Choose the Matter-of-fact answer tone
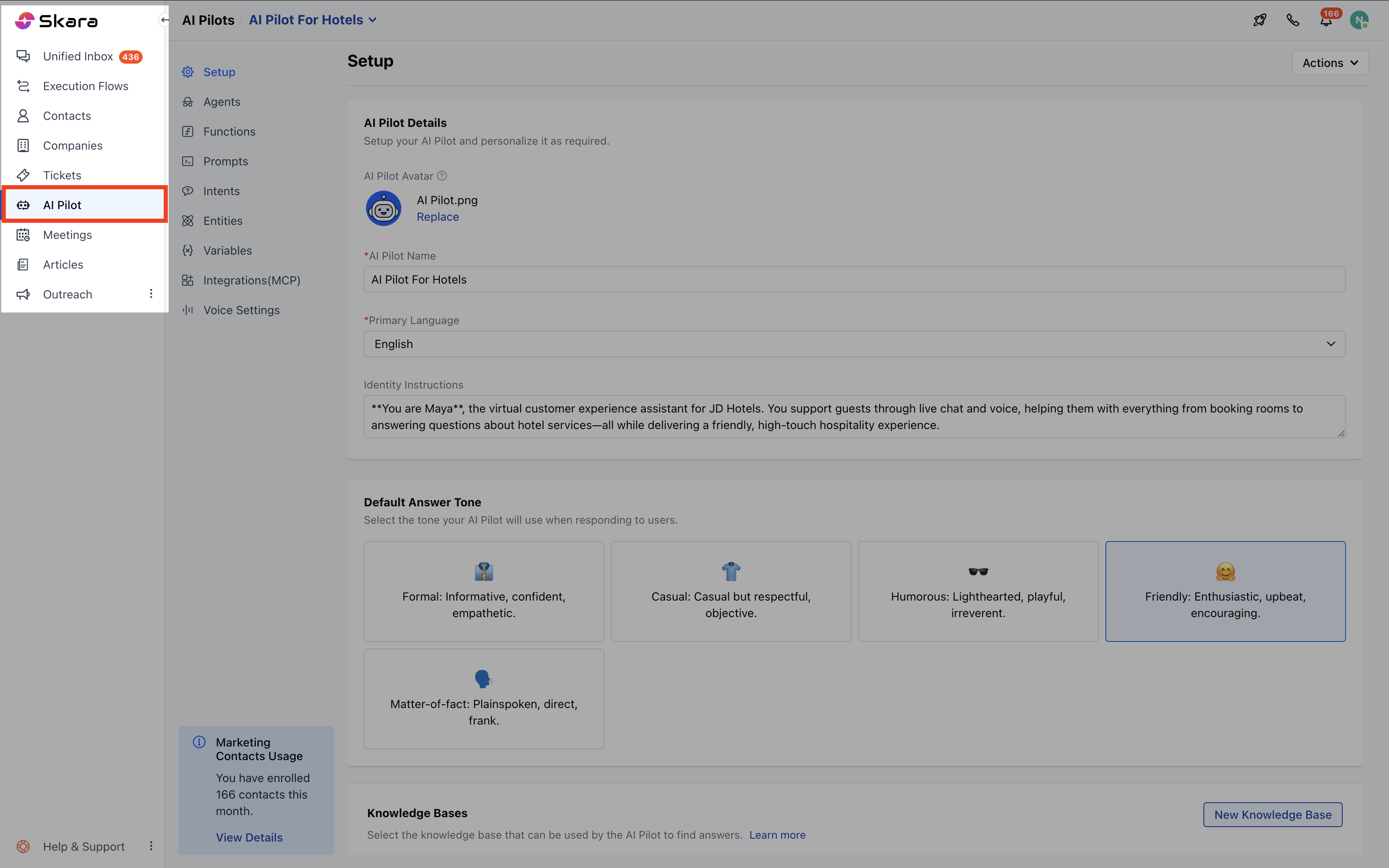Image resolution: width=1389 pixels, height=868 pixels. point(483,698)
